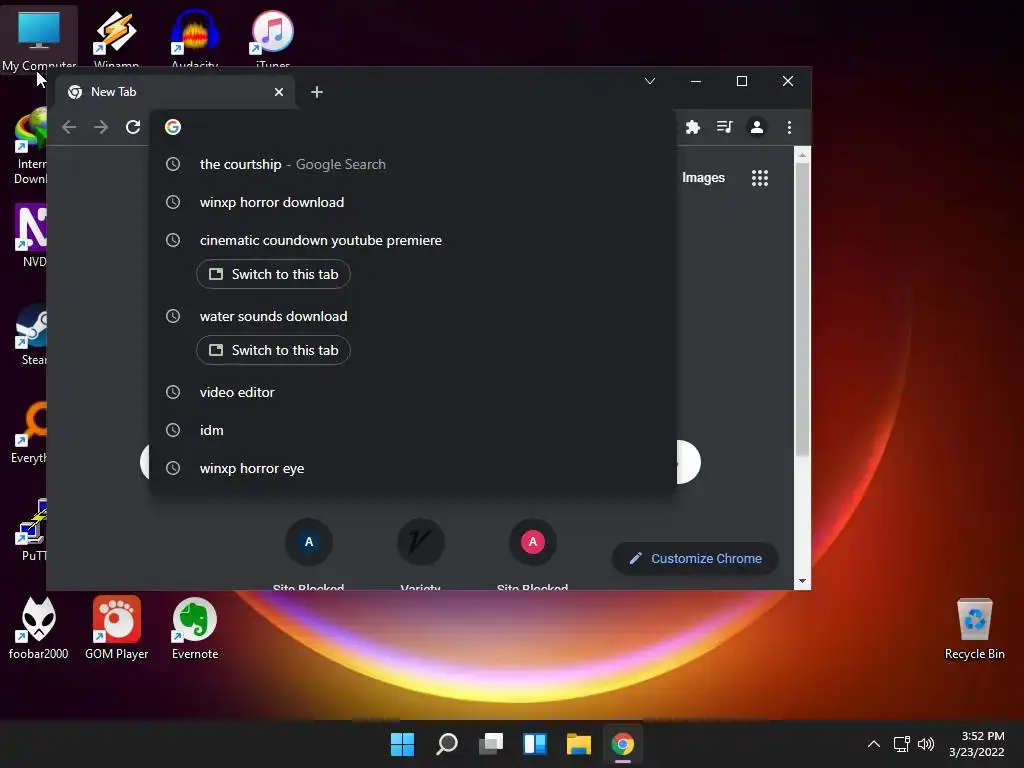The width and height of the screenshot is (1024, 768).
Task: Select the Winamp desktop icon
Action: [x=116, y=39]
